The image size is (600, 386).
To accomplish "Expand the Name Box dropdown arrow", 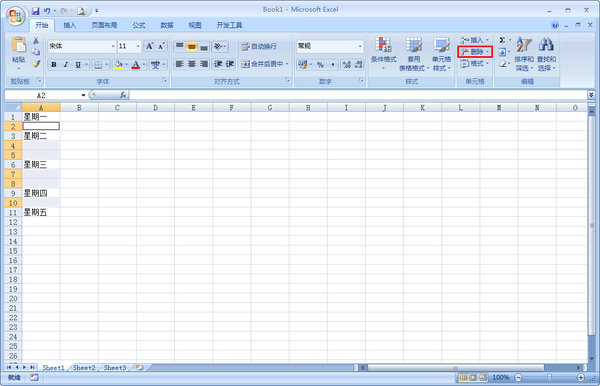I will pyautogui.click(x=83, y=95).
